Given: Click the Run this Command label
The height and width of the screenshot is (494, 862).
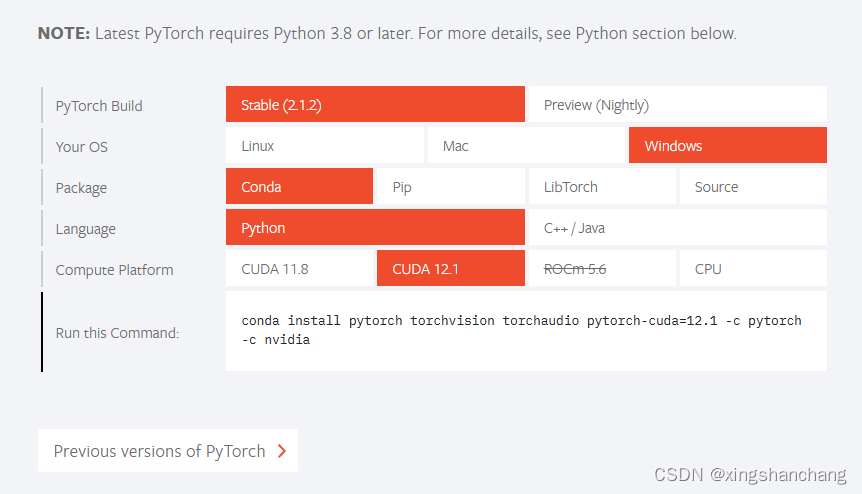Looking at the screenshot, I should click(117, 332).
